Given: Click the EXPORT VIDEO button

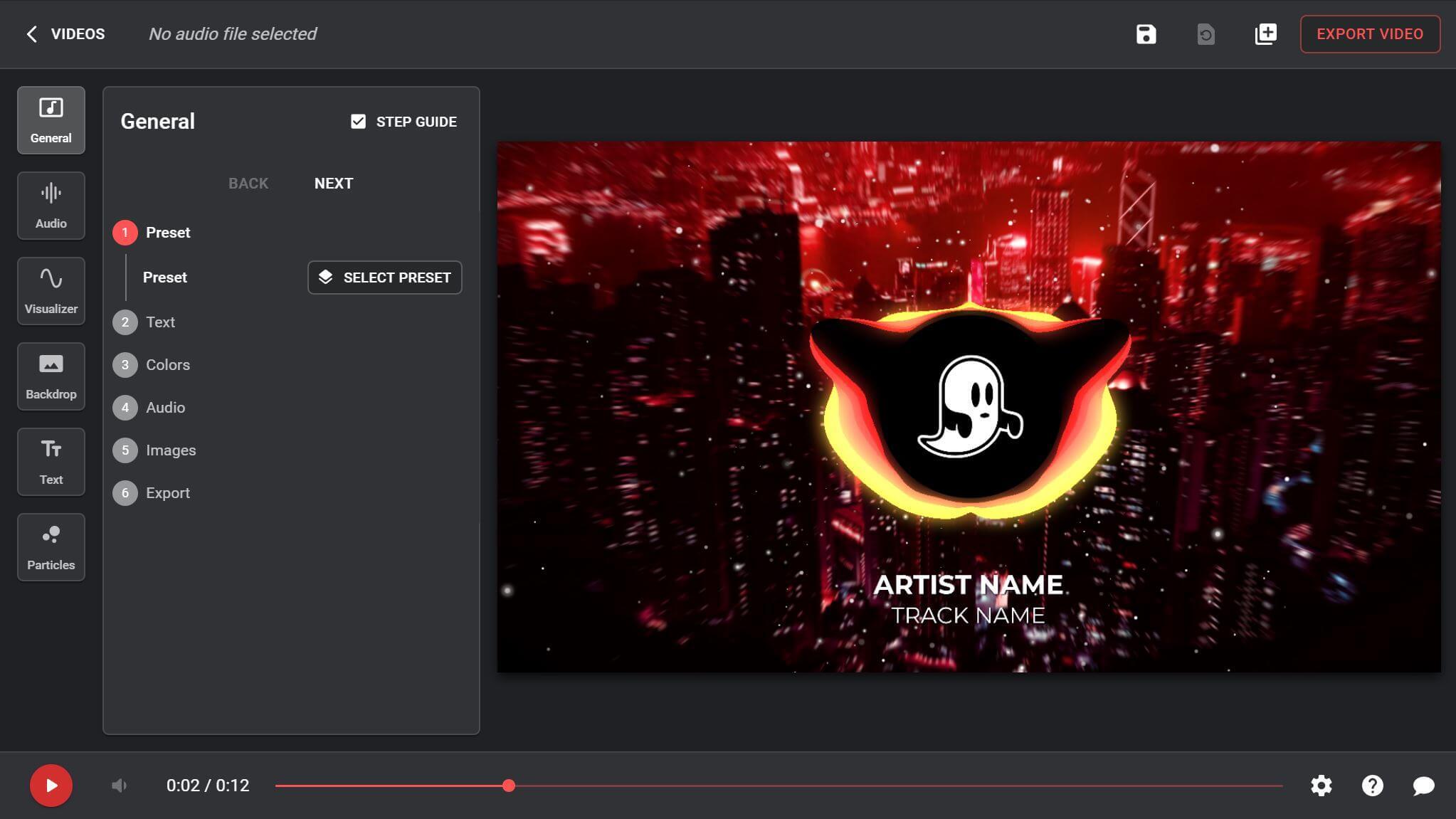Looking at the screenshot, I should [x=1369, y=34].
